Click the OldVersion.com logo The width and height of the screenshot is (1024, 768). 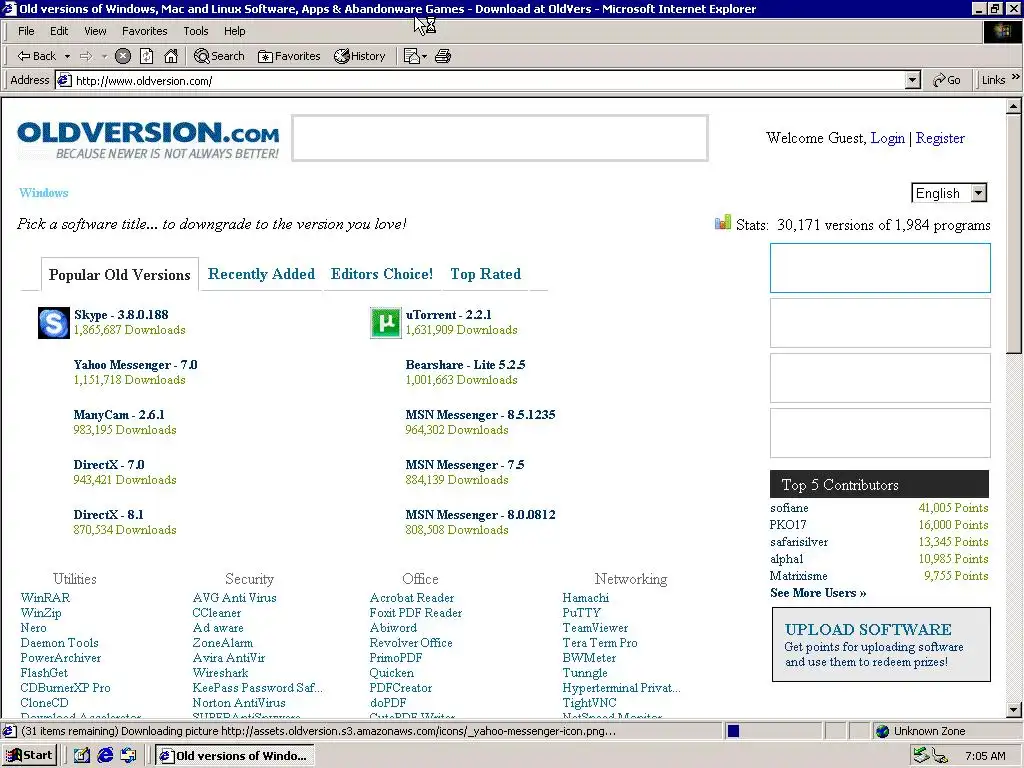148,140
